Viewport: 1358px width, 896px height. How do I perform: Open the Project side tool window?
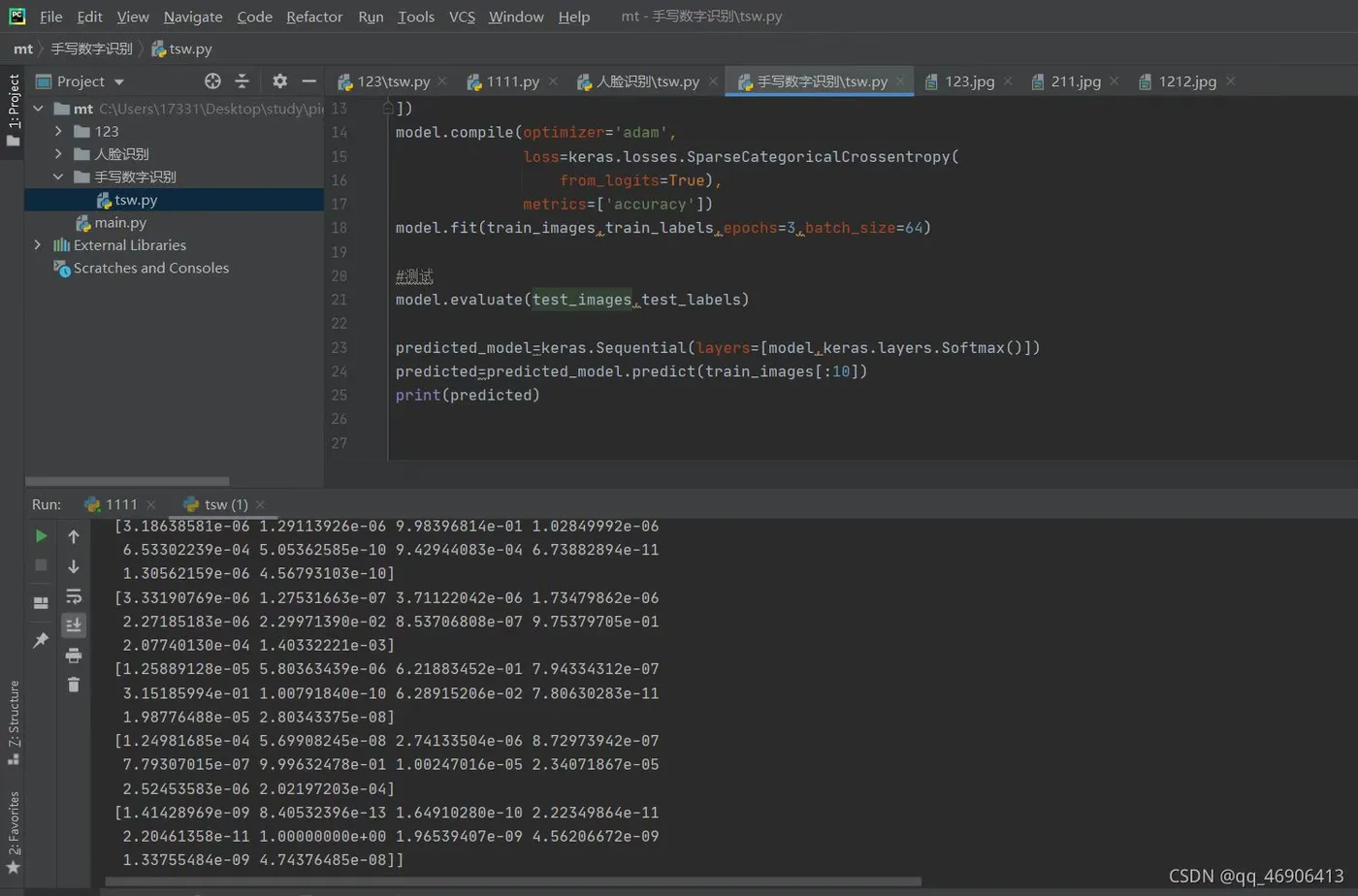(13, 110)
